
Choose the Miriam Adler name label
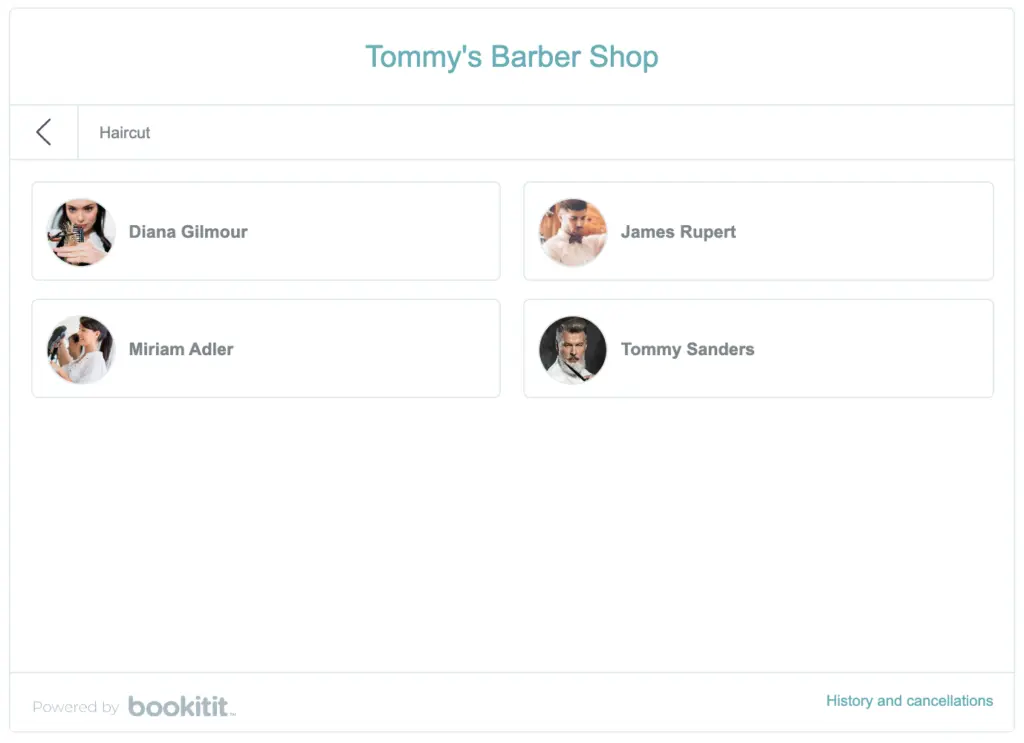pos(181,349)
